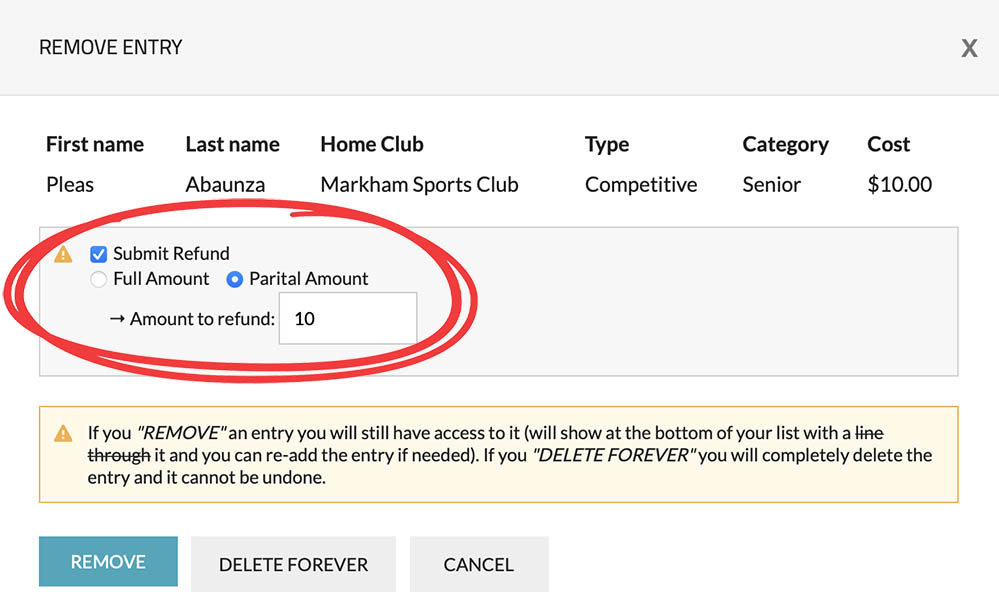
Task: Select the Full Amount radio button
Action: click(x=98, y=280)
